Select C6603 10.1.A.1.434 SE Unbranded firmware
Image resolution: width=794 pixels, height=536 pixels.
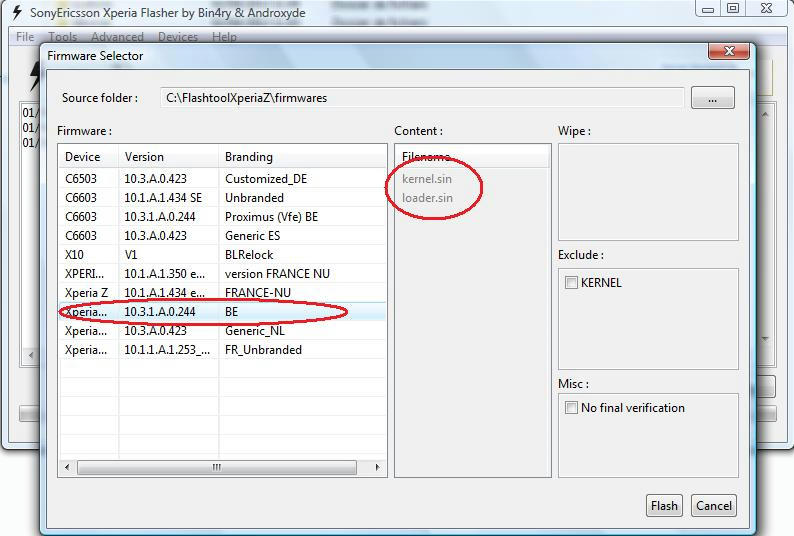coord(223,198)
